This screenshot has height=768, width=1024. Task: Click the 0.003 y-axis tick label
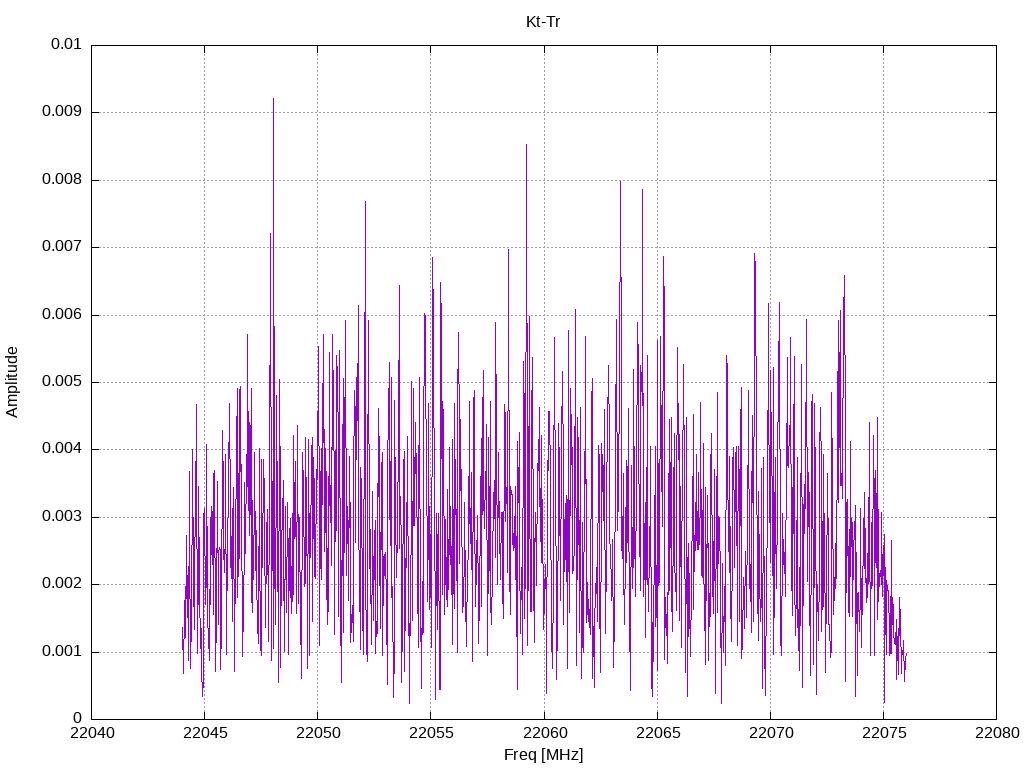click(x=62, y=517)
